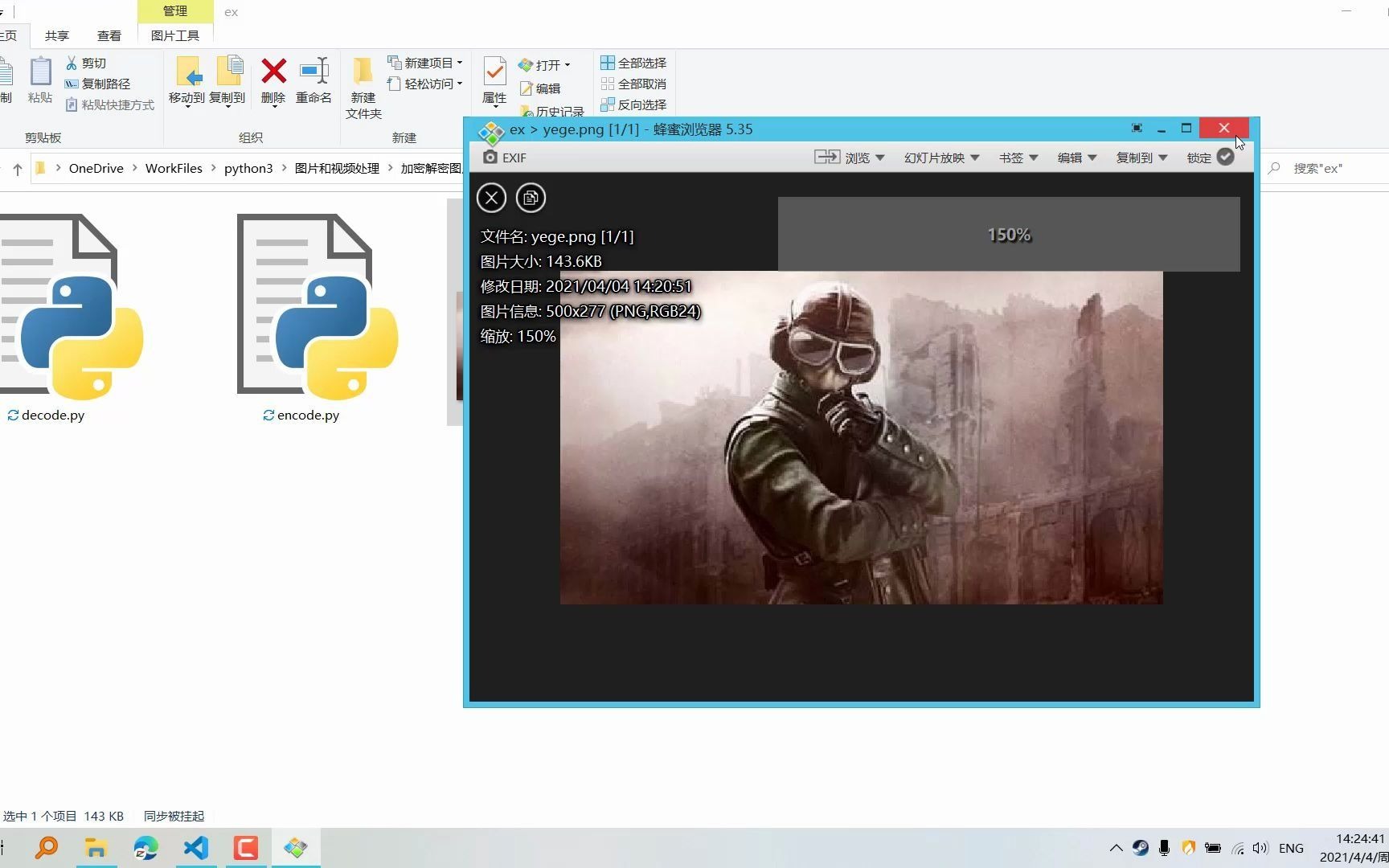This screenshot has height=868, width=1389.
Task: Switch to the 共享 ribbon tab
Action: coord(57,35)
